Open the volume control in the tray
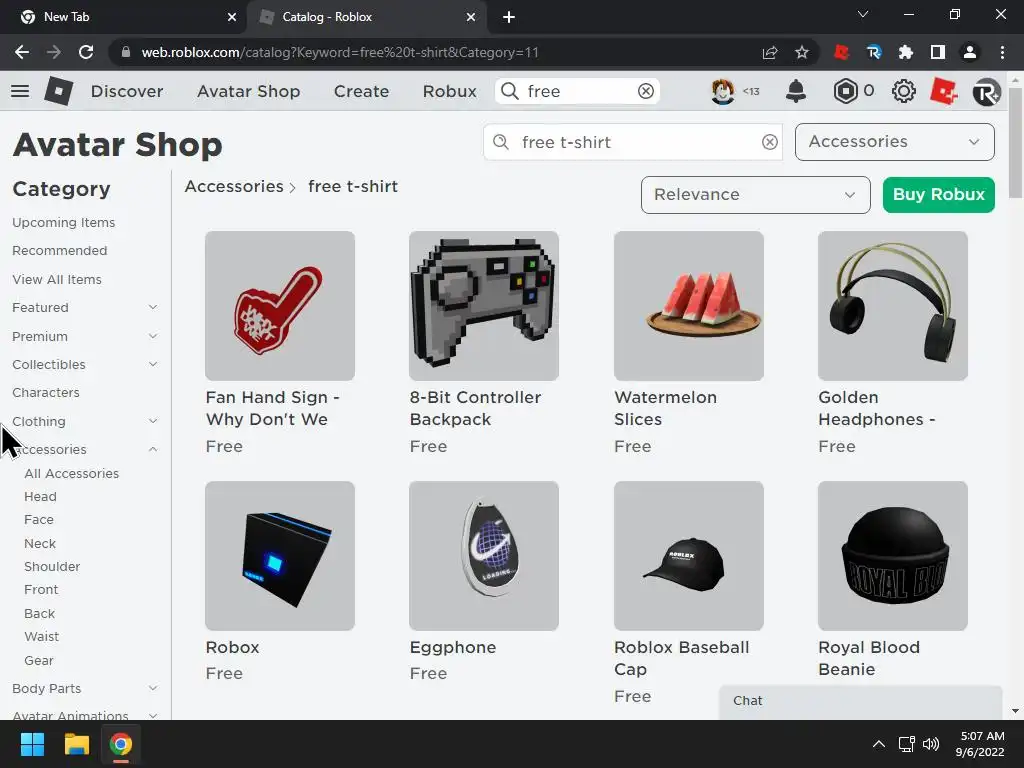The height and width of the screenshot is (768, 1024). point(931,744)
